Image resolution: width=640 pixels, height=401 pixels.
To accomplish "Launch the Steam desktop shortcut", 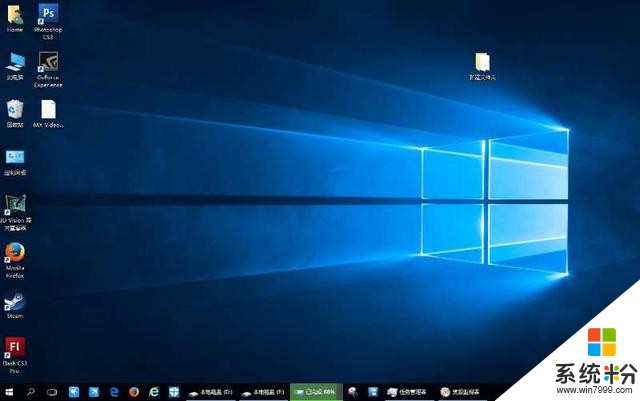I will [x=15, y=305].
